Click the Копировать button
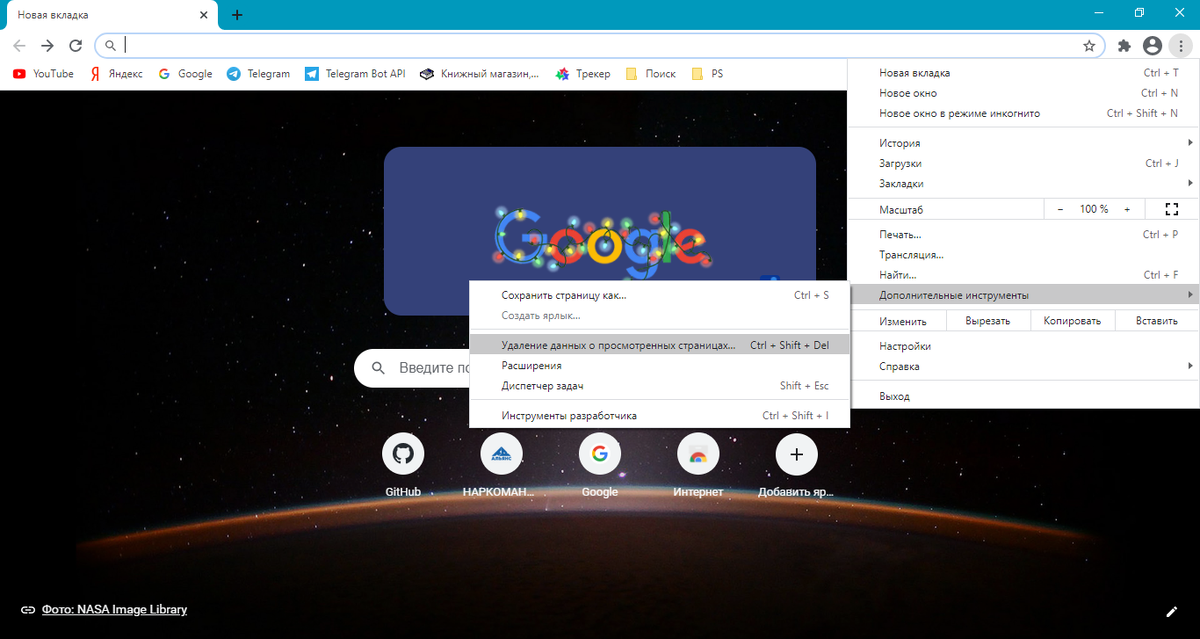 pyautogui.click(x=1072, y=321)
